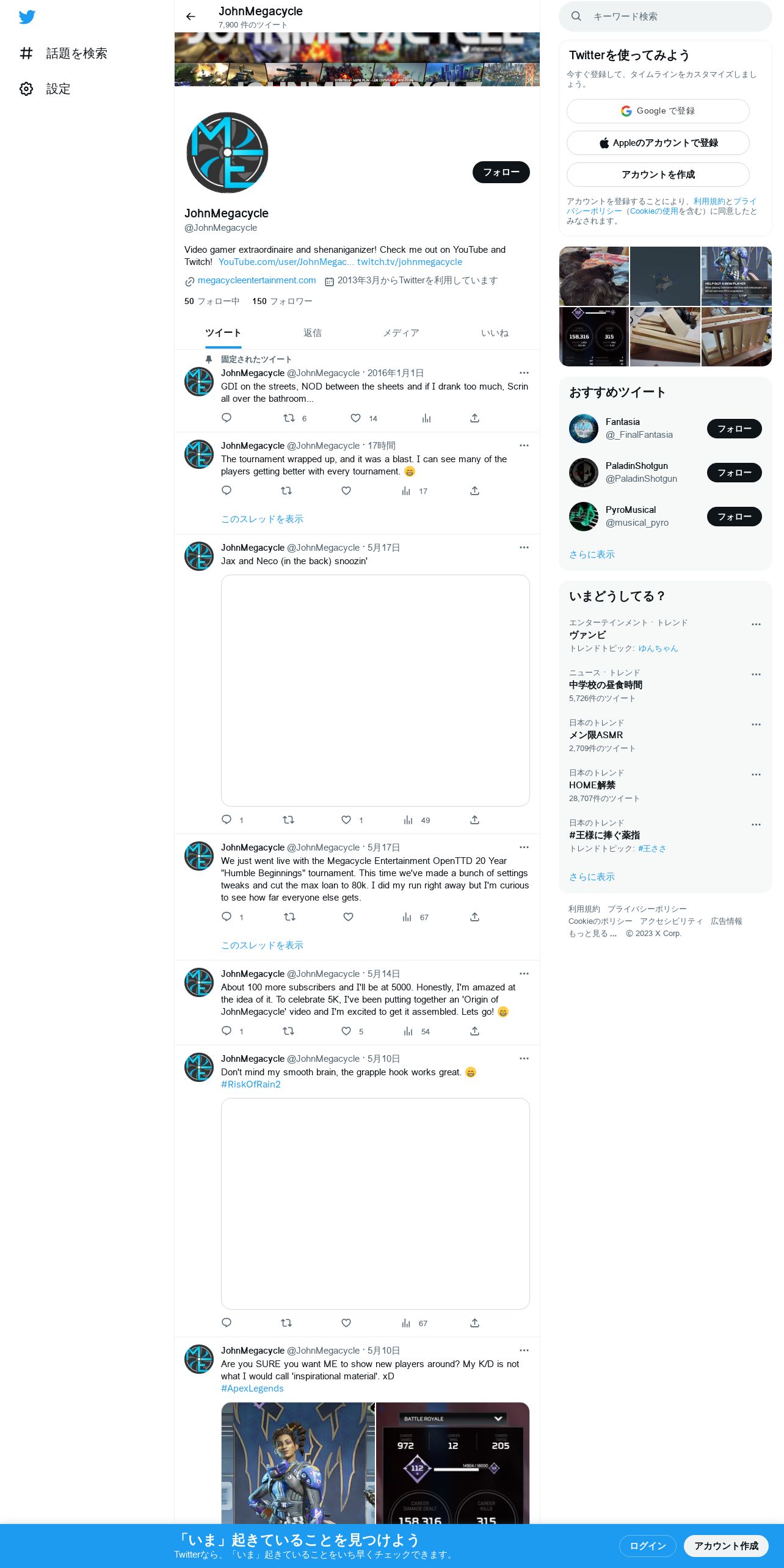
Task: Share the Jax and Neco tweet
Action: 474,820
